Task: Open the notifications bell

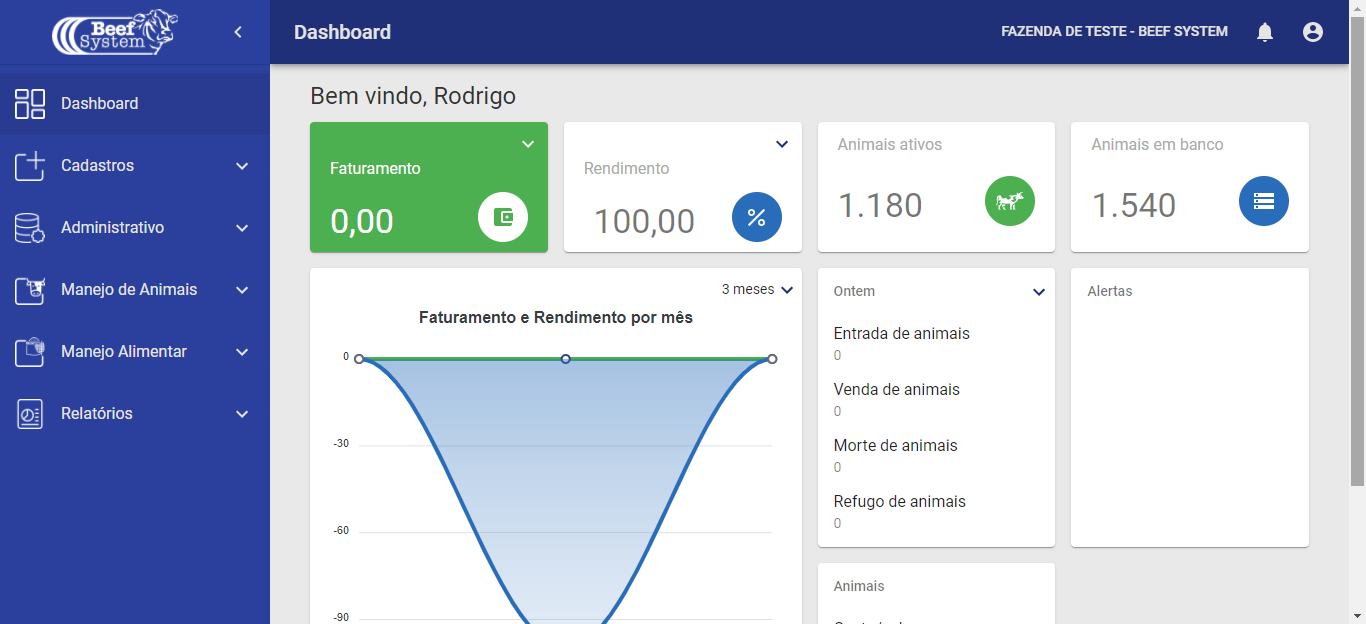Action: [x=1265, y=32]
